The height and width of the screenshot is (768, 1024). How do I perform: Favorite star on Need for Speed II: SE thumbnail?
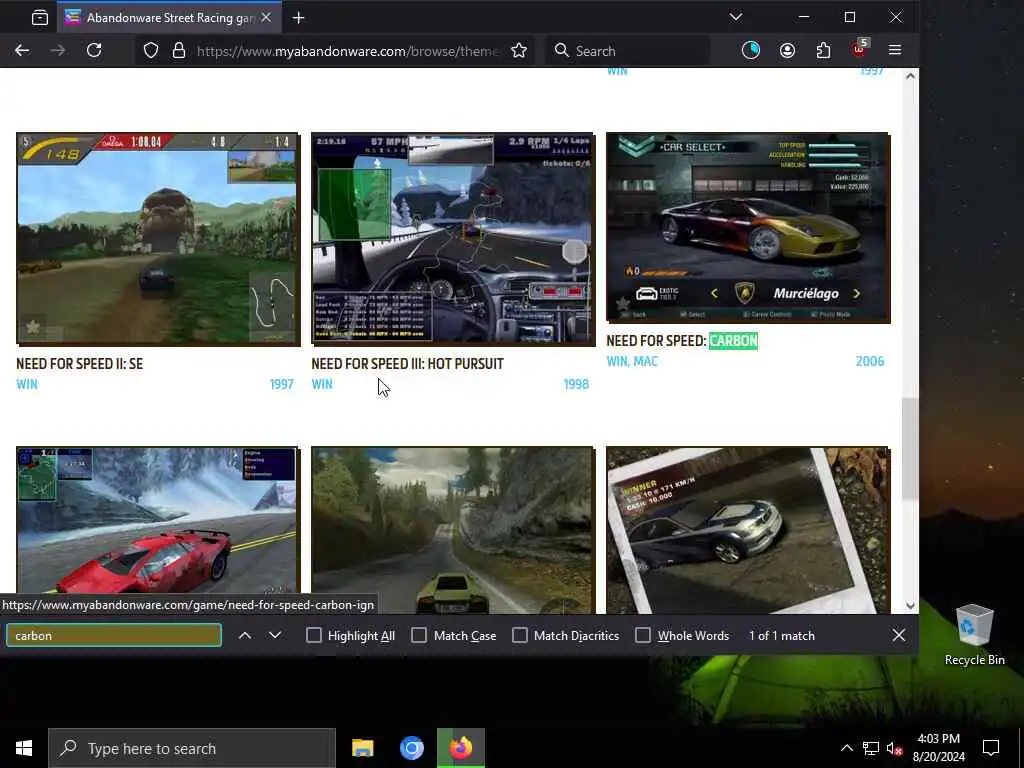pos(33,327)
